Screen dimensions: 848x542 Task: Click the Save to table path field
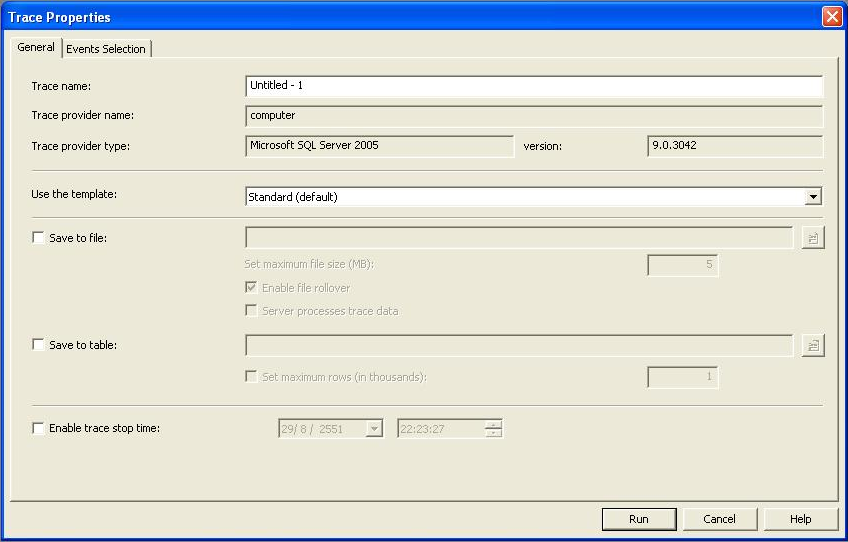click(x=519, y=345)
